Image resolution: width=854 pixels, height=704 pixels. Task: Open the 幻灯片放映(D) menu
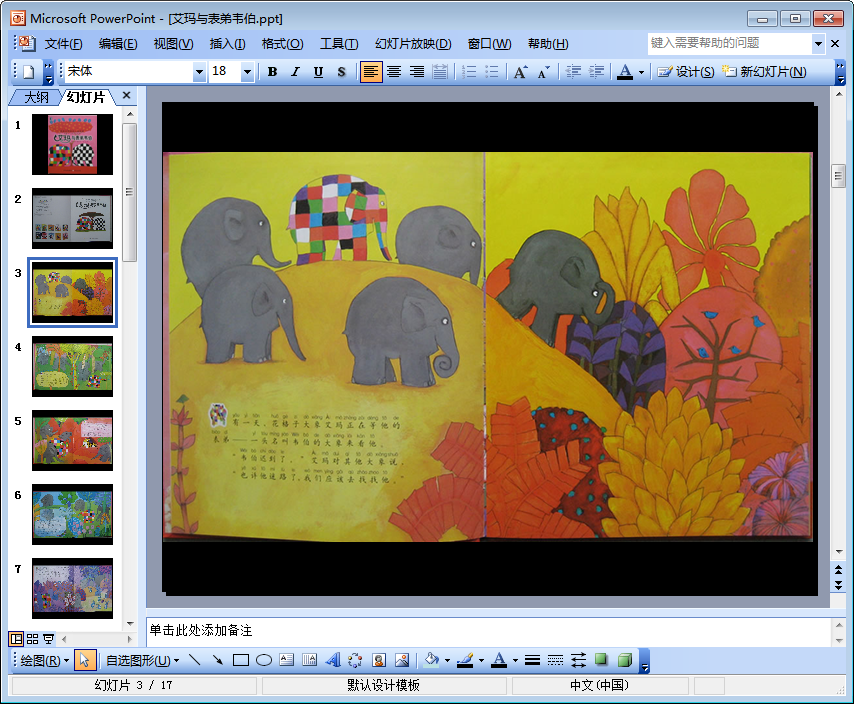(x=413, y=44)
